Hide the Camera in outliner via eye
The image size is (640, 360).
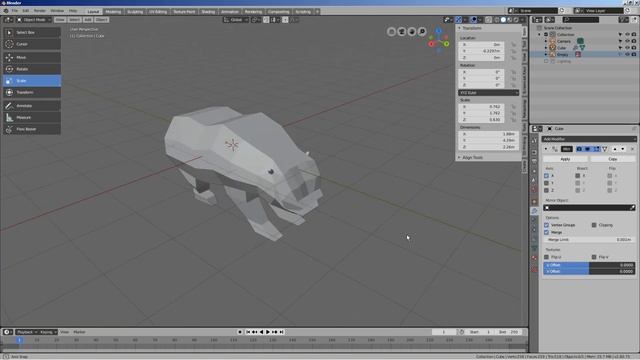pyautogui.click(x=627, y=41)
